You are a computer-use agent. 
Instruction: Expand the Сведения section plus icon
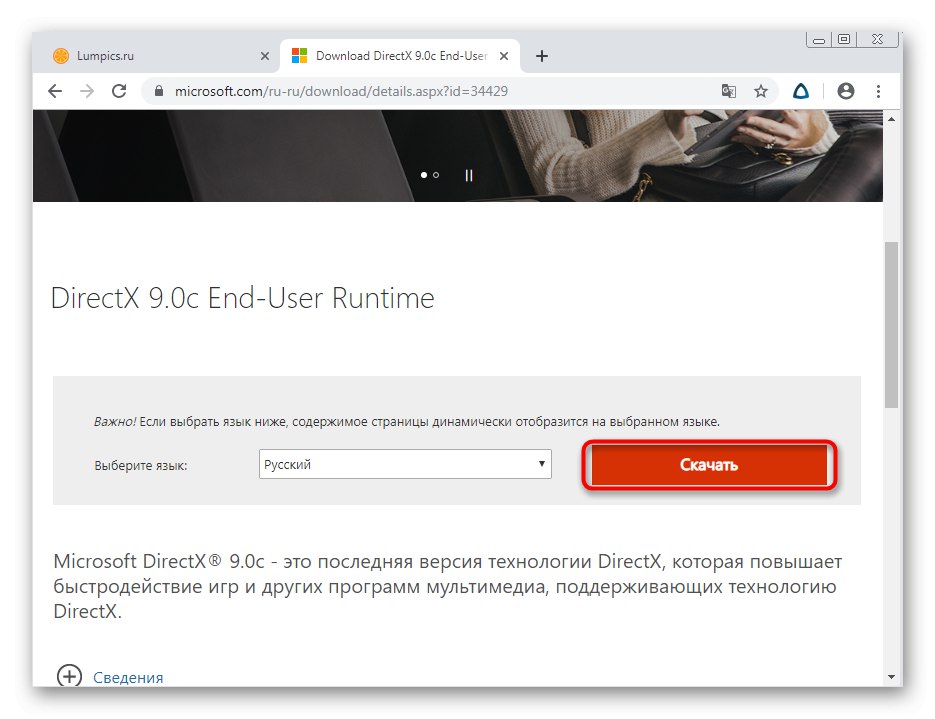[69, 677]
